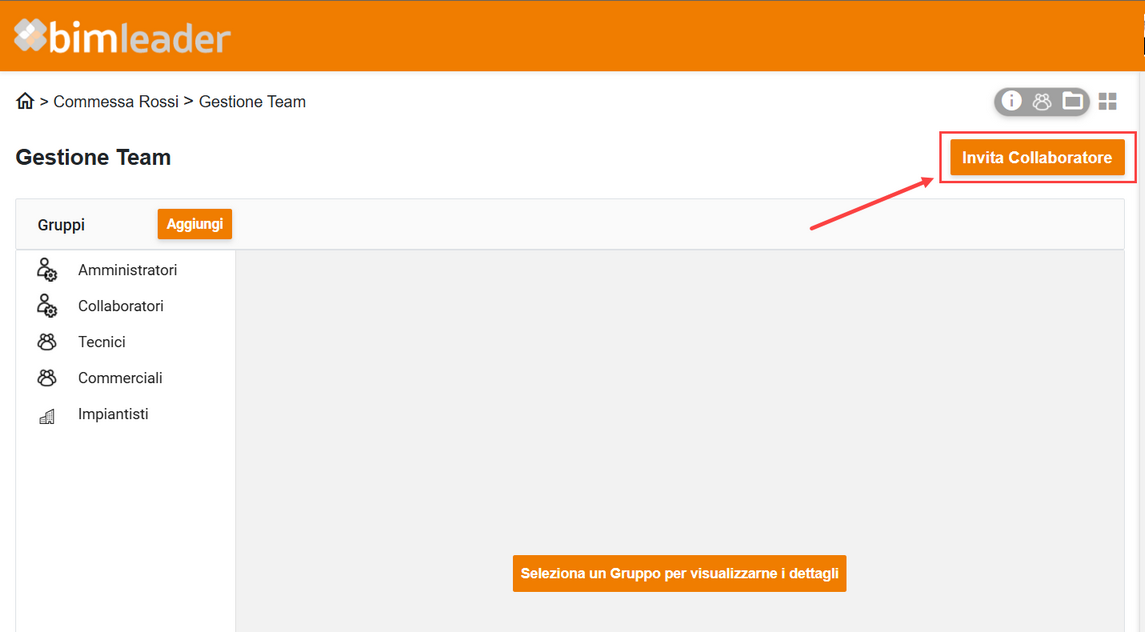1145x632 pixels.
Task: Go to home via house icon
Action: (x=26, y=101)
